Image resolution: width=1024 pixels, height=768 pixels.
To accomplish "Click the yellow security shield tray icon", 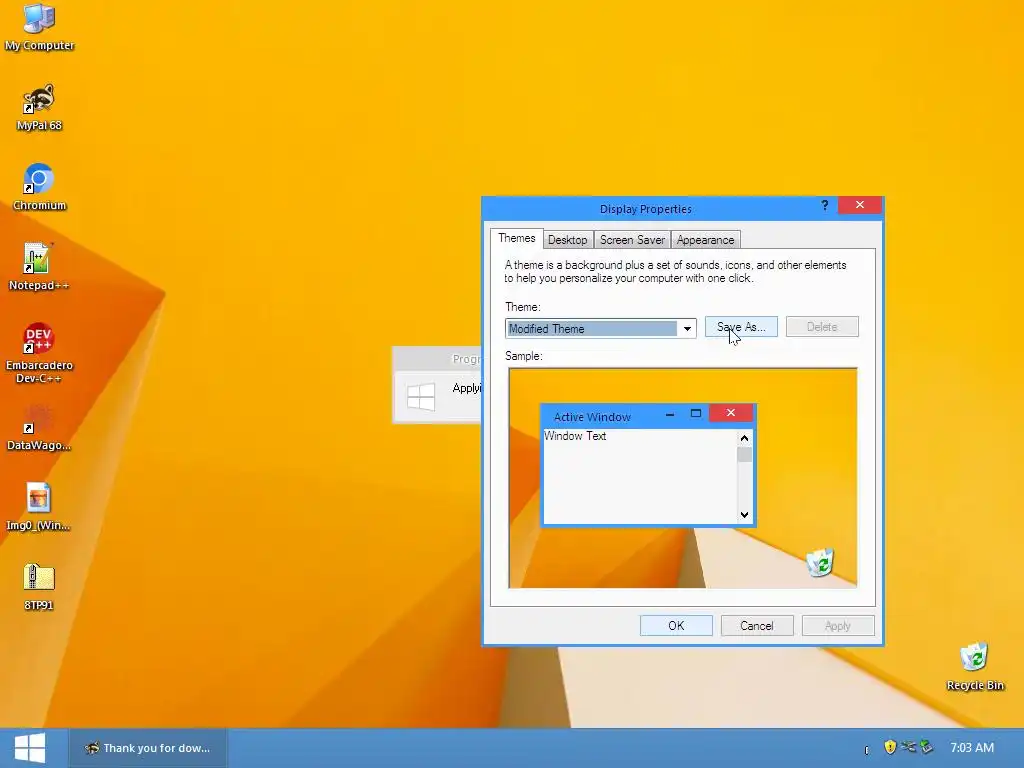I will click(889, 747).
